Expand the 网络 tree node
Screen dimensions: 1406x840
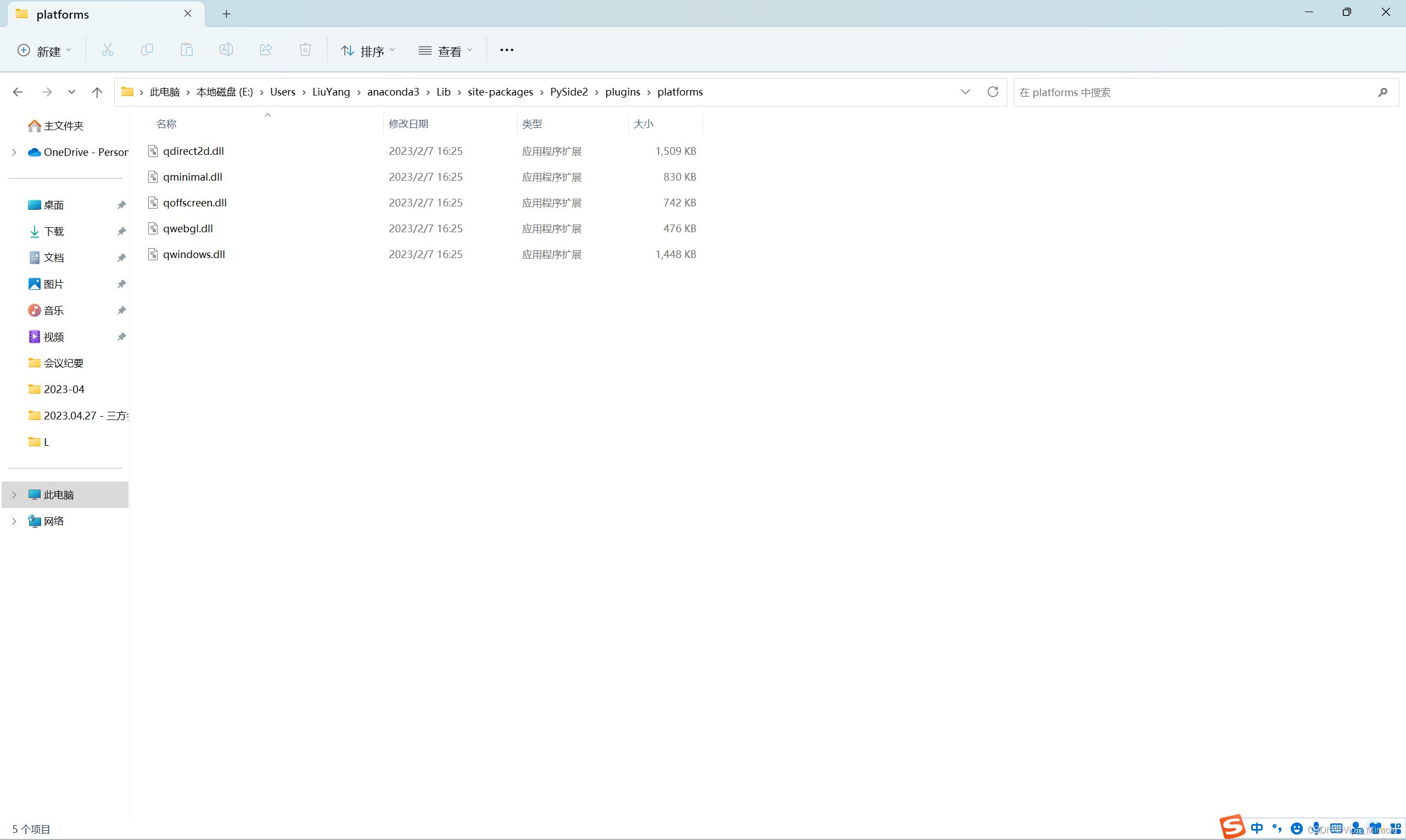coord(14,522)
